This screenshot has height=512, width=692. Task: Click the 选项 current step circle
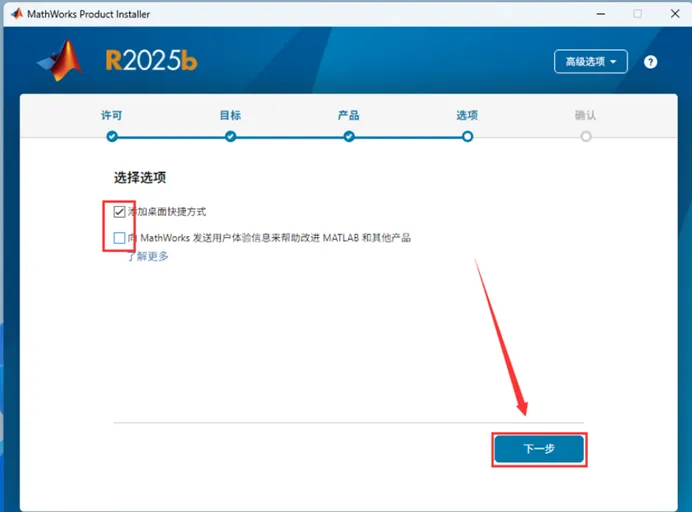(x=468, y=136)
